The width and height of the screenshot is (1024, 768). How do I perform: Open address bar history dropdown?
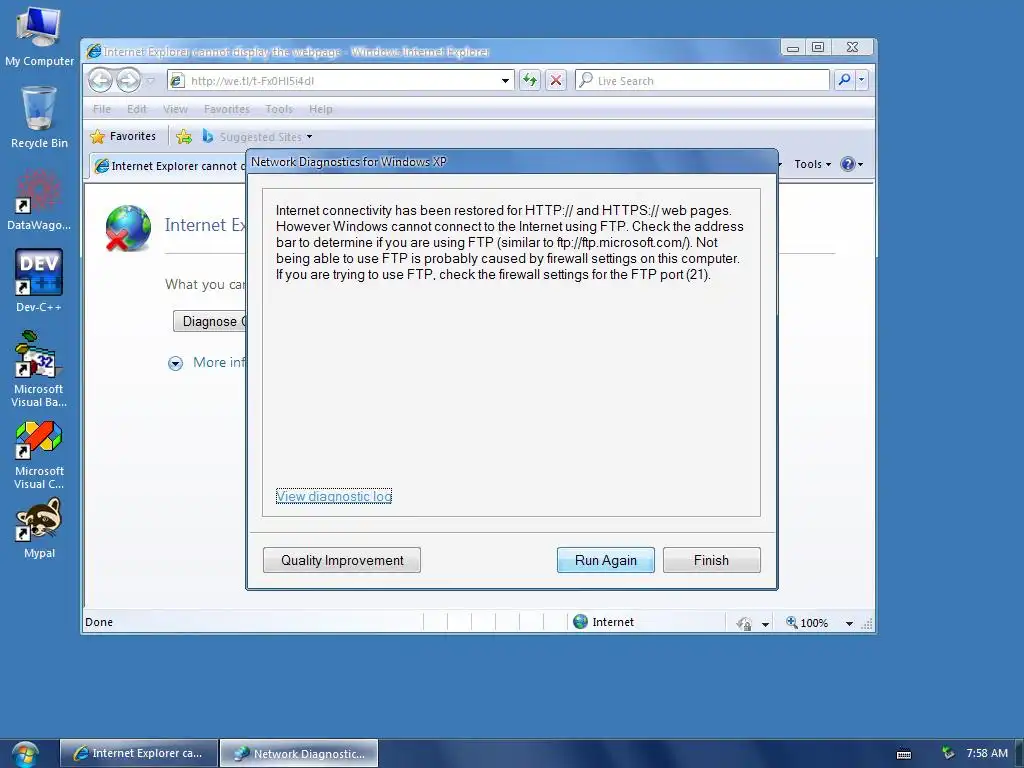pos(505,80)
